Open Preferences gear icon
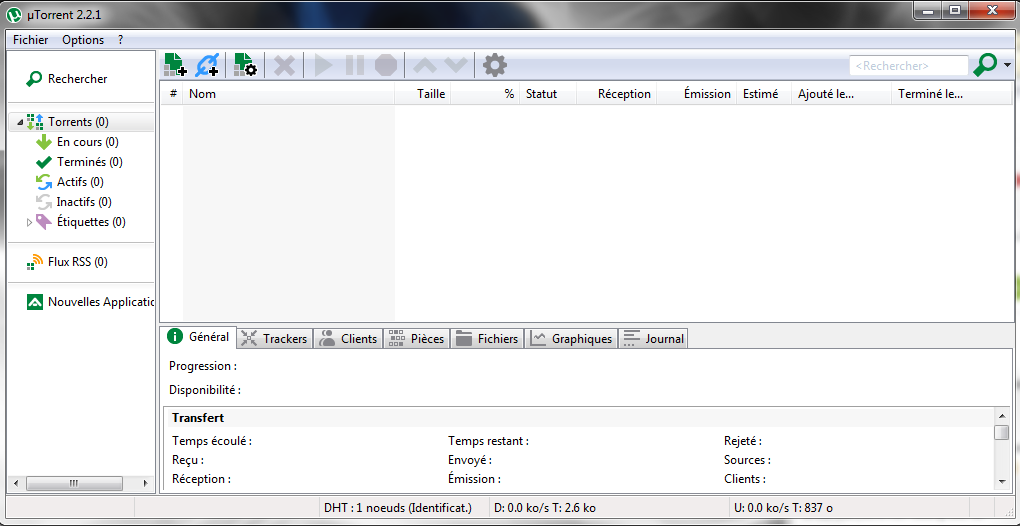Viewport: 1020px width, 526px height. point(494,65)
